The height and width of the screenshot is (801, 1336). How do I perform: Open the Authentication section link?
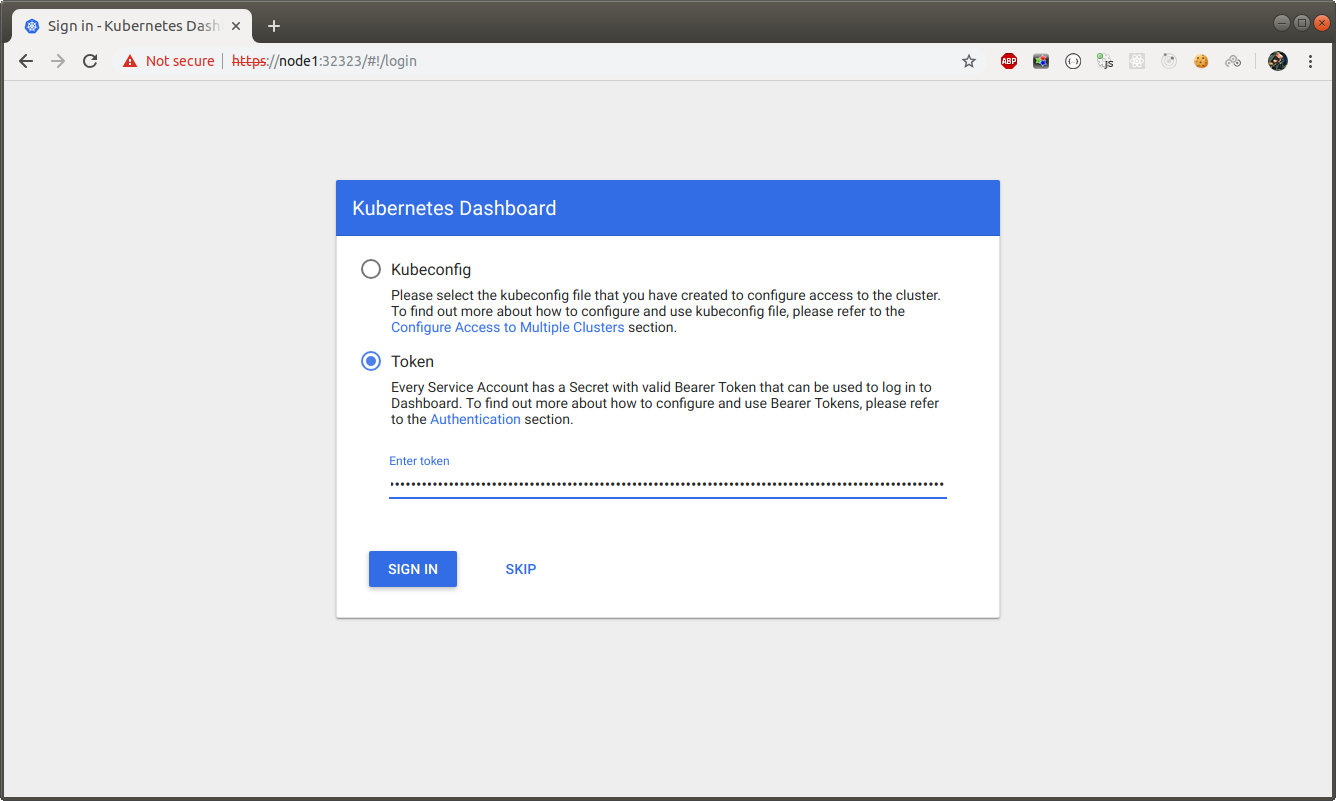(x=475, y=419)
